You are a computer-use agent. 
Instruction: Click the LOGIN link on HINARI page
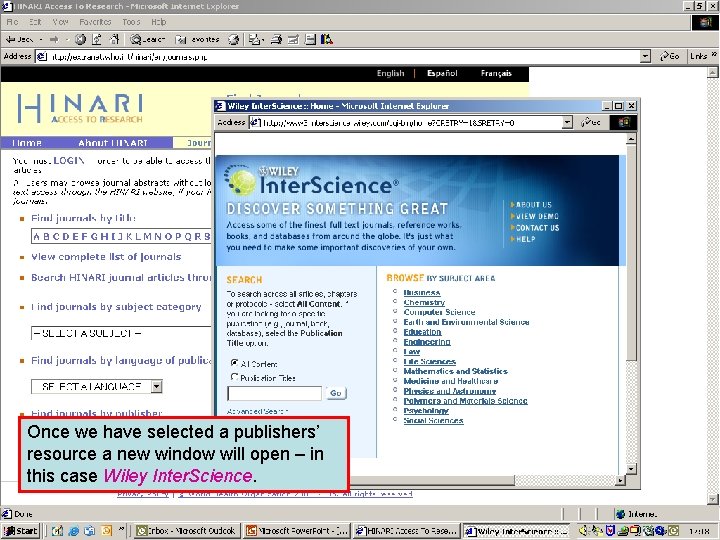69,161
